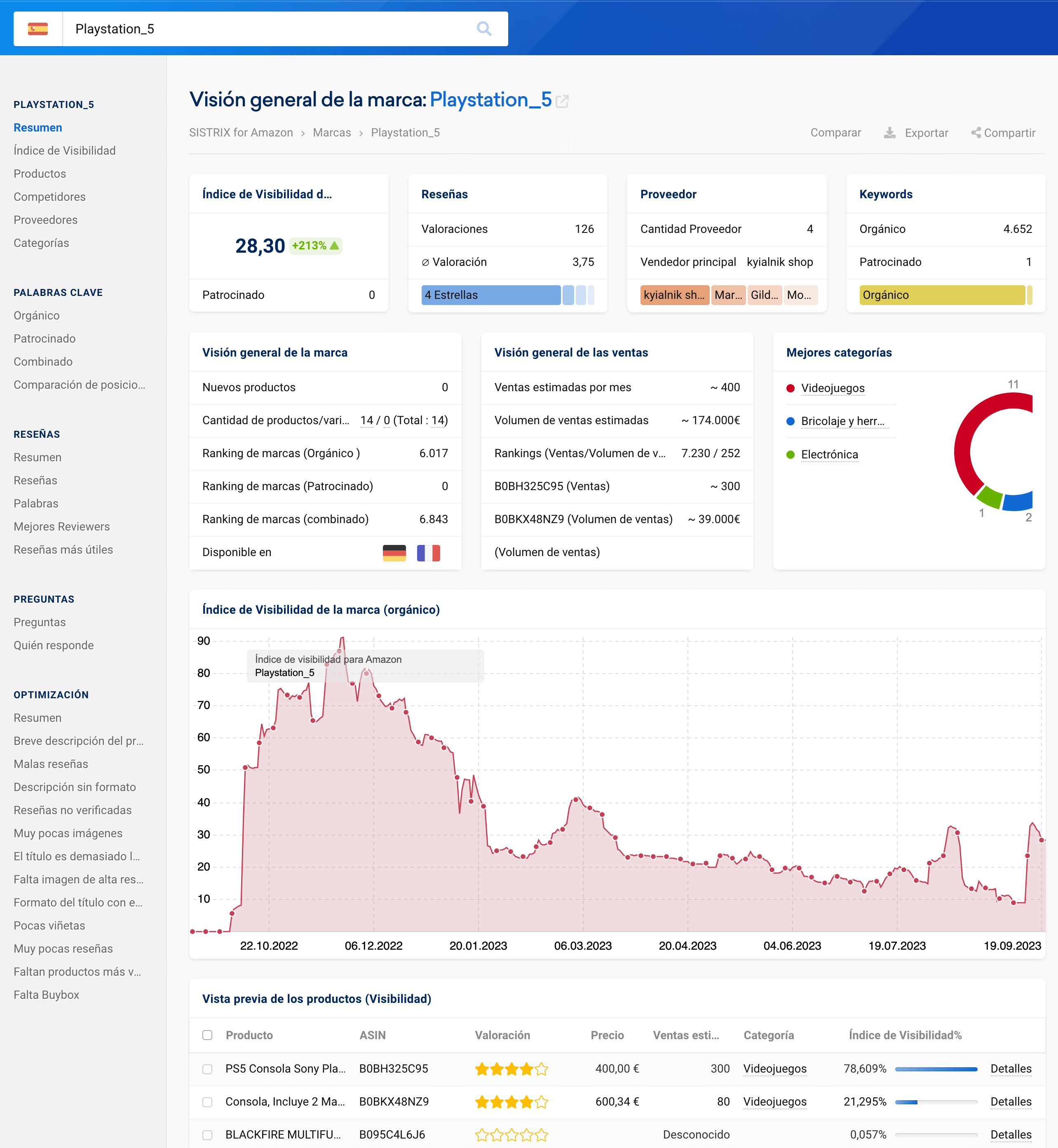The height and width of the screenshot is (1148, 1058).
Task: Click the French flag under Disponible en
Action: tap(428, 552)
